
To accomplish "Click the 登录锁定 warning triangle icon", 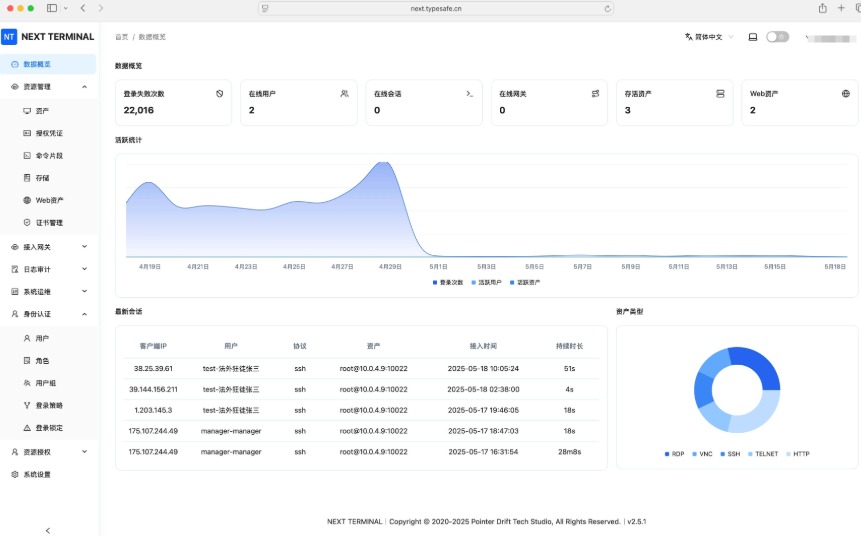I will [27, 428].
